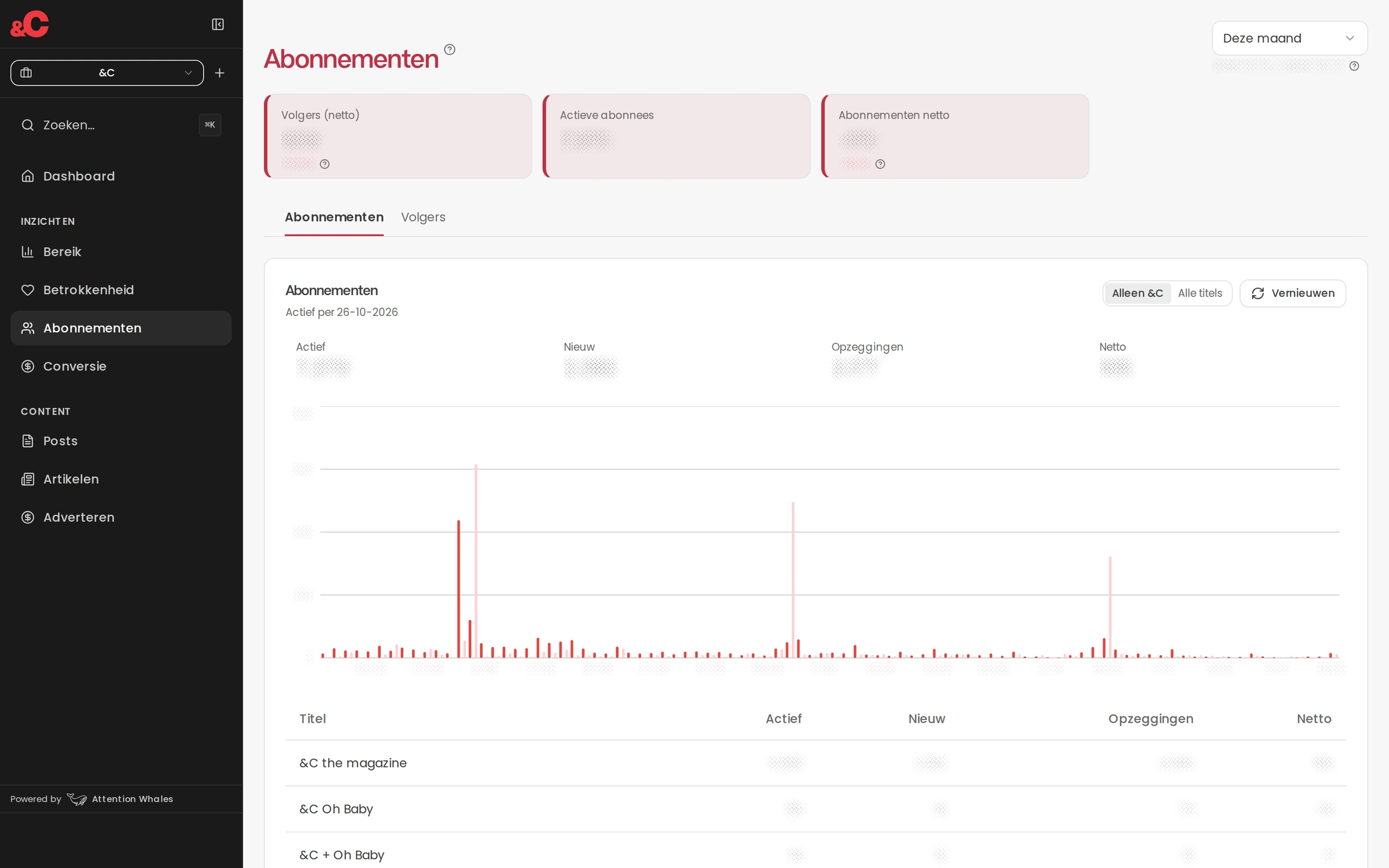
Task: Click the &C the magazine row
Action: [816, 763]
